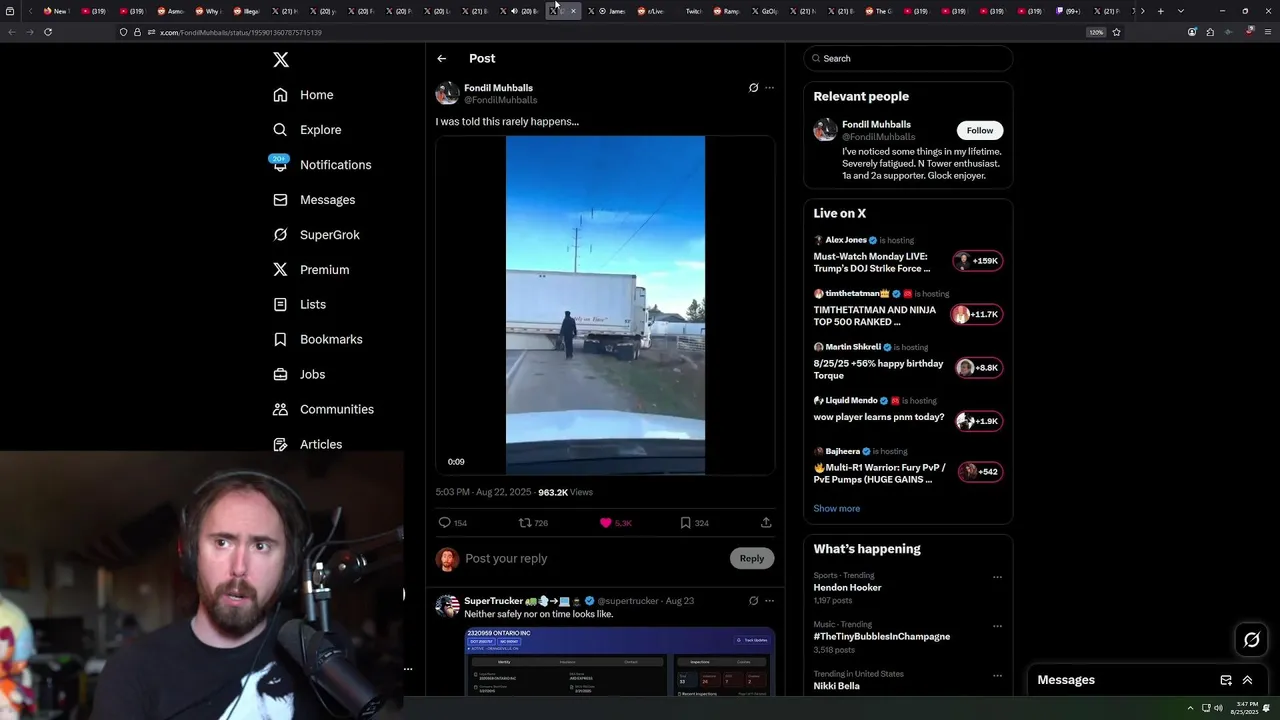The height and width of the screenshot is (720, 1280).
Task: Open SuperGrok in the sidebar
Action: click(x=316, y=235)
